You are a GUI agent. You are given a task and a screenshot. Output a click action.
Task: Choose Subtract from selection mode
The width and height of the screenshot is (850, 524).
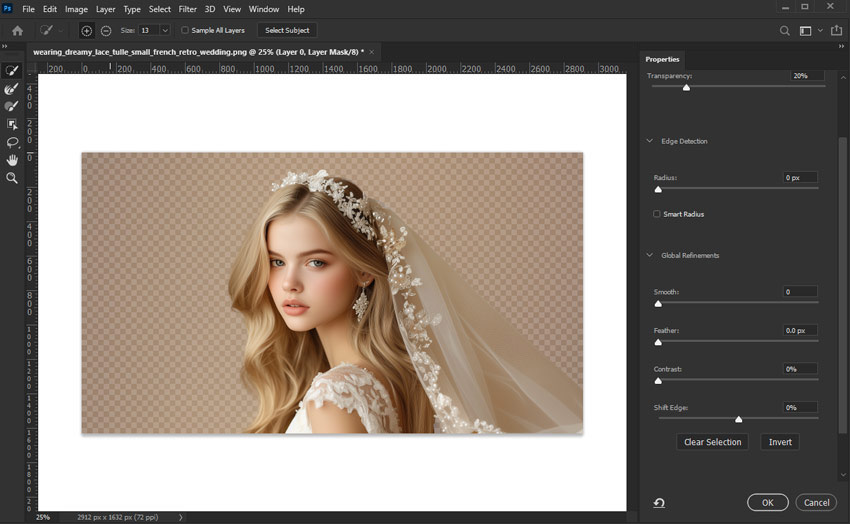(106, 31)
